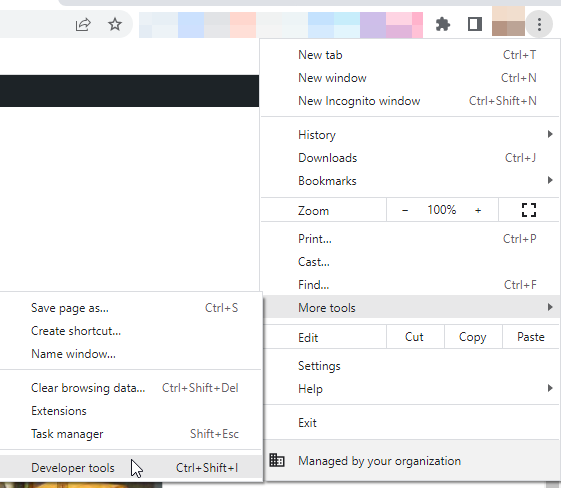Zoom out with the minus button
The height and width of the screenshot is (488, 561).
point(405,210)
